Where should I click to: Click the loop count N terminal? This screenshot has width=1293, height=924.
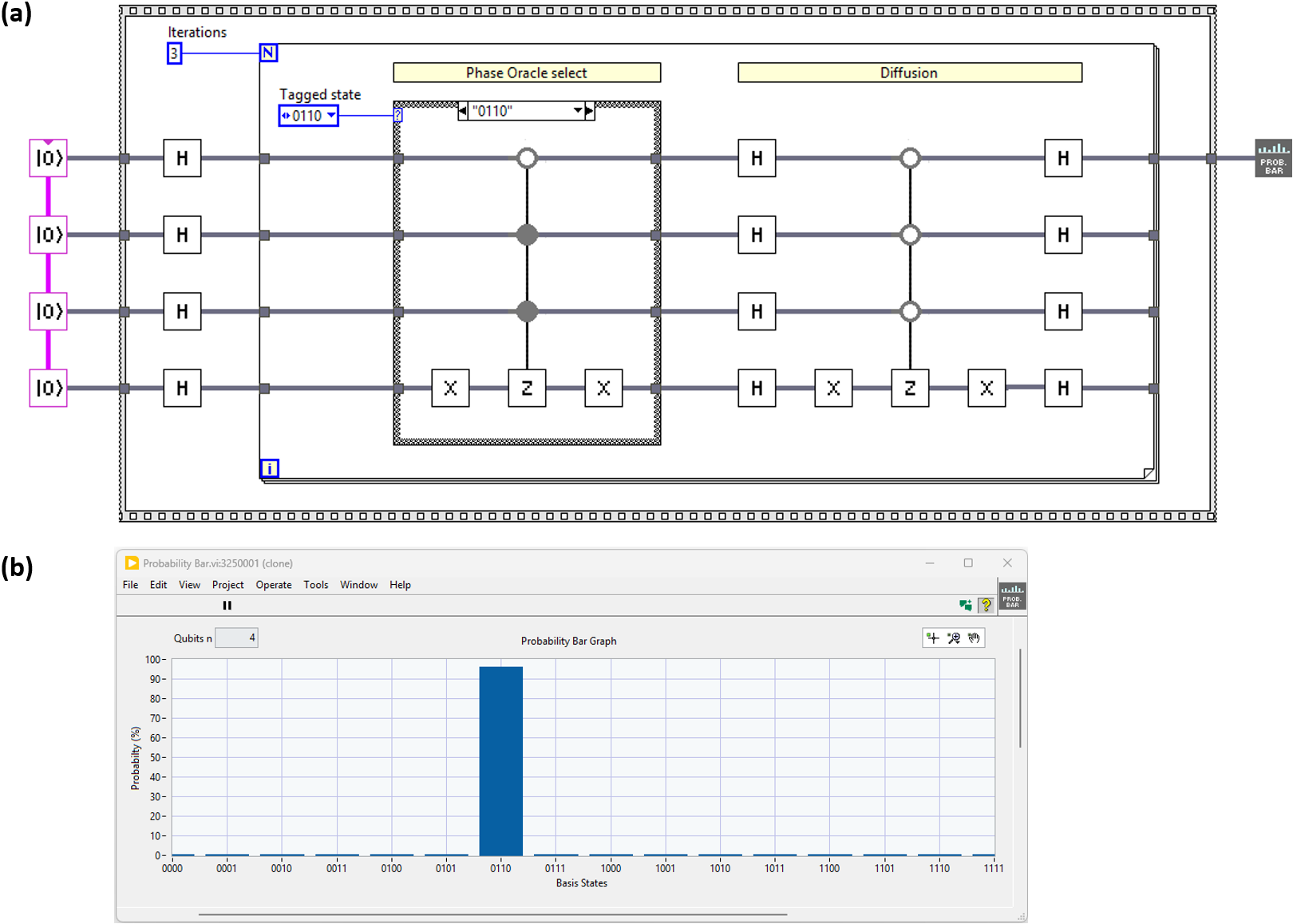click(x=268, y=53)
